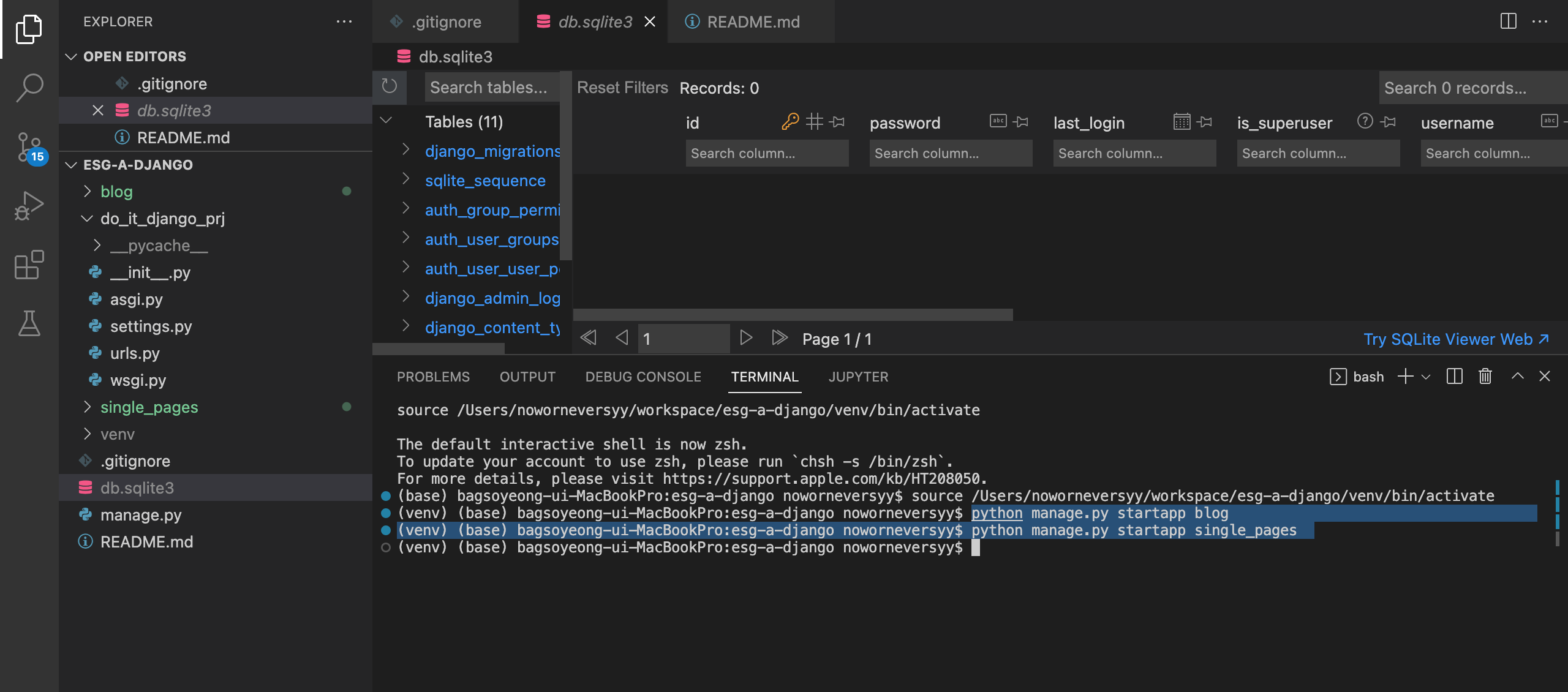Screen dimensions: 1568x692
Task: Go to the previous page of records
Action: (x=622, y=338)
